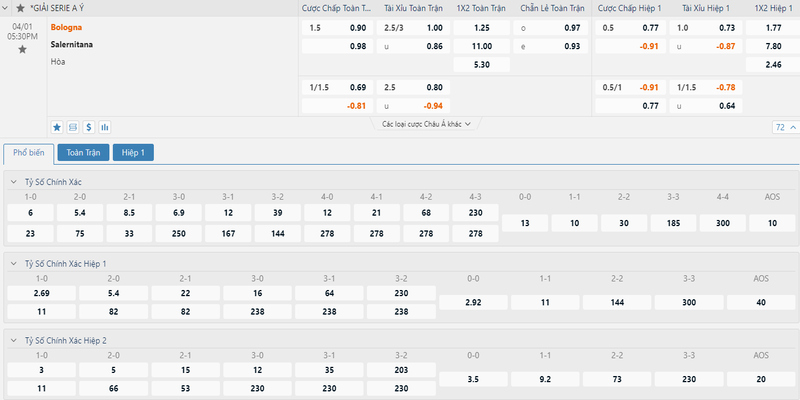Expand Các loại cược Châu Á khác dropdown
This screenshot has height=400, width=800.
pos(426,124)
